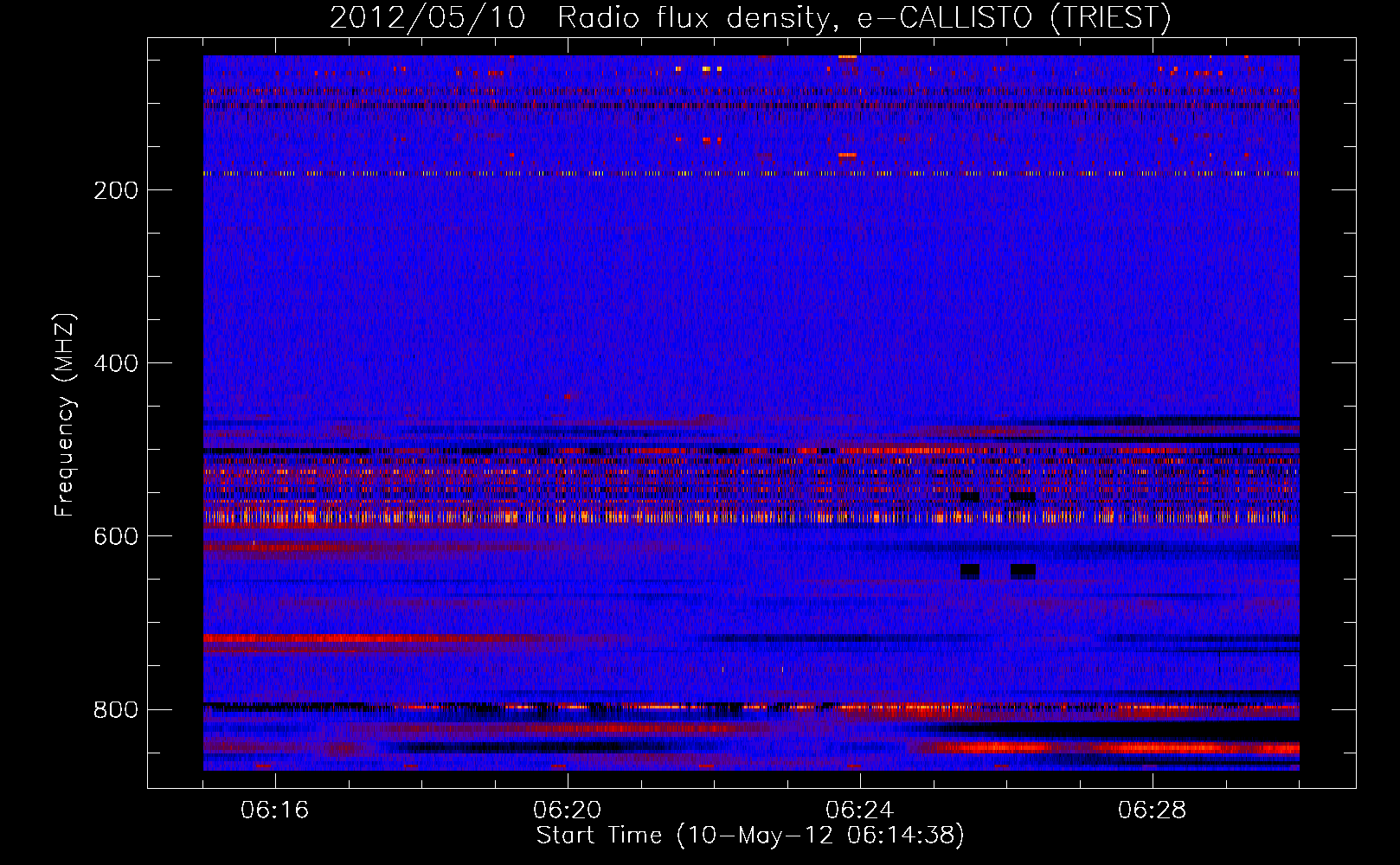Click the 200 frequency tick label
Viewport: 1400px width, 865px height.
(x=116, y=190)
